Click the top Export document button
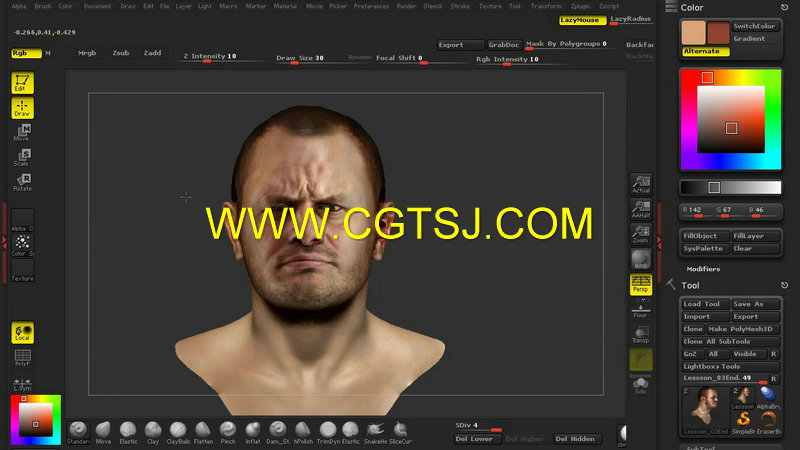 point(460,45)
